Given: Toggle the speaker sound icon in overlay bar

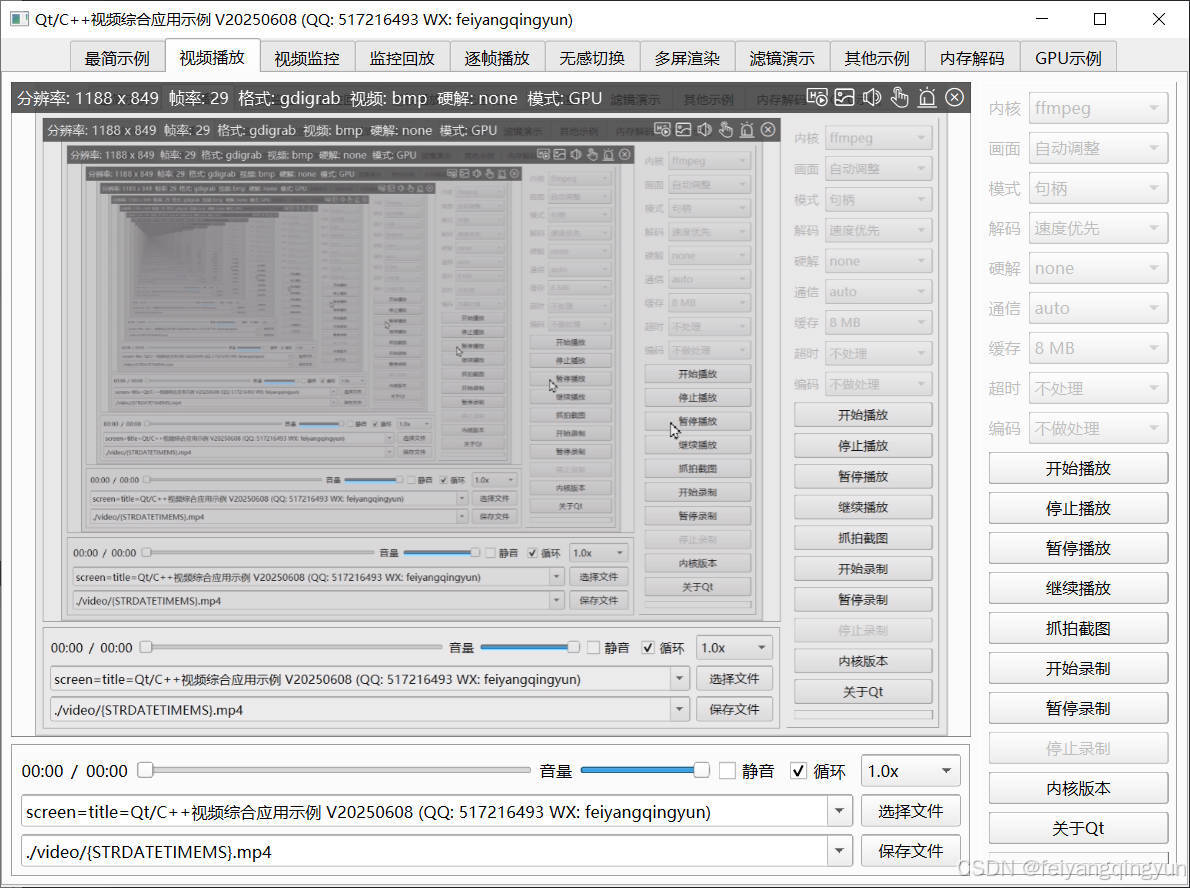Looking at the screenshot, I should pyautogui.click(x=872, y=97).
